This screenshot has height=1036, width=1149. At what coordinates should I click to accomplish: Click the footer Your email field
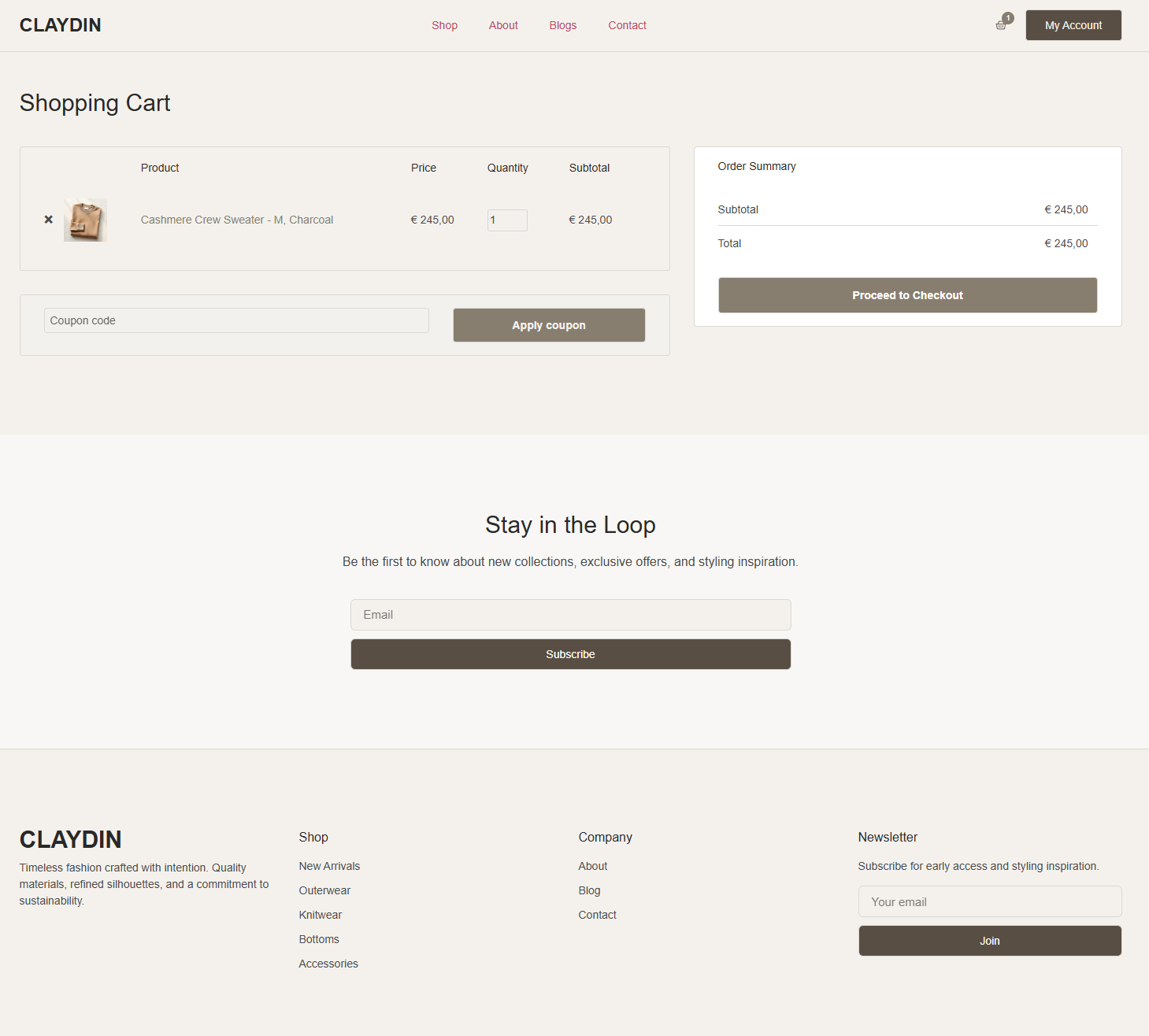(989, 902)
